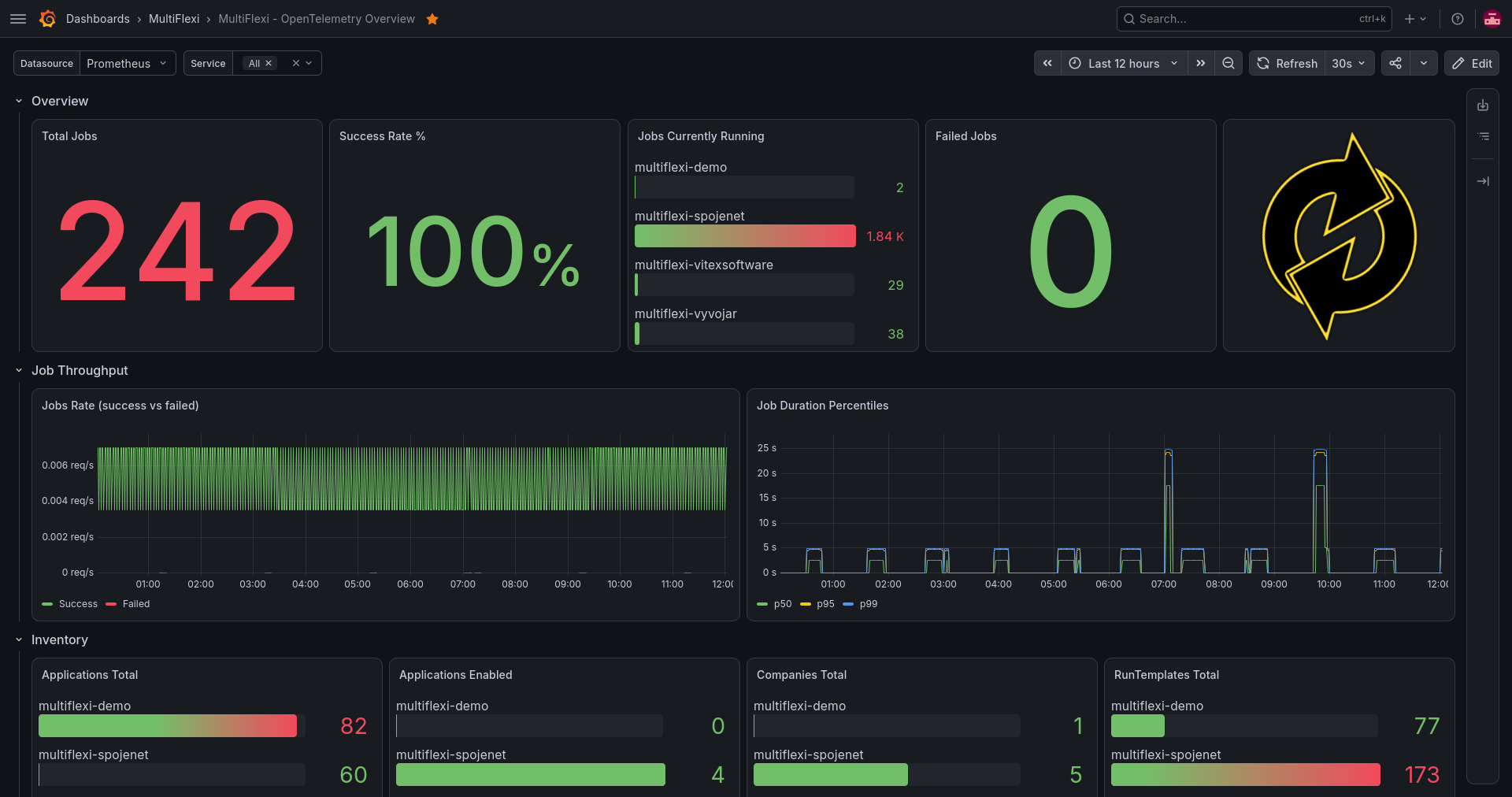Clear the Service selector values
This screenshot has height=797, width=1512.
coord(296,63)
